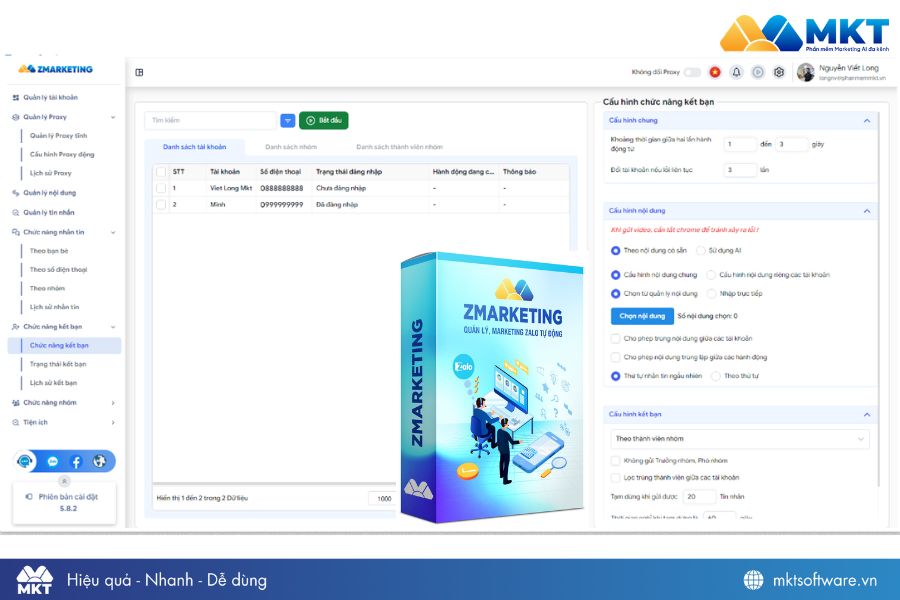
Task: Click the ZMARKETING logo in sidebar
Action: tap(55, 69)
